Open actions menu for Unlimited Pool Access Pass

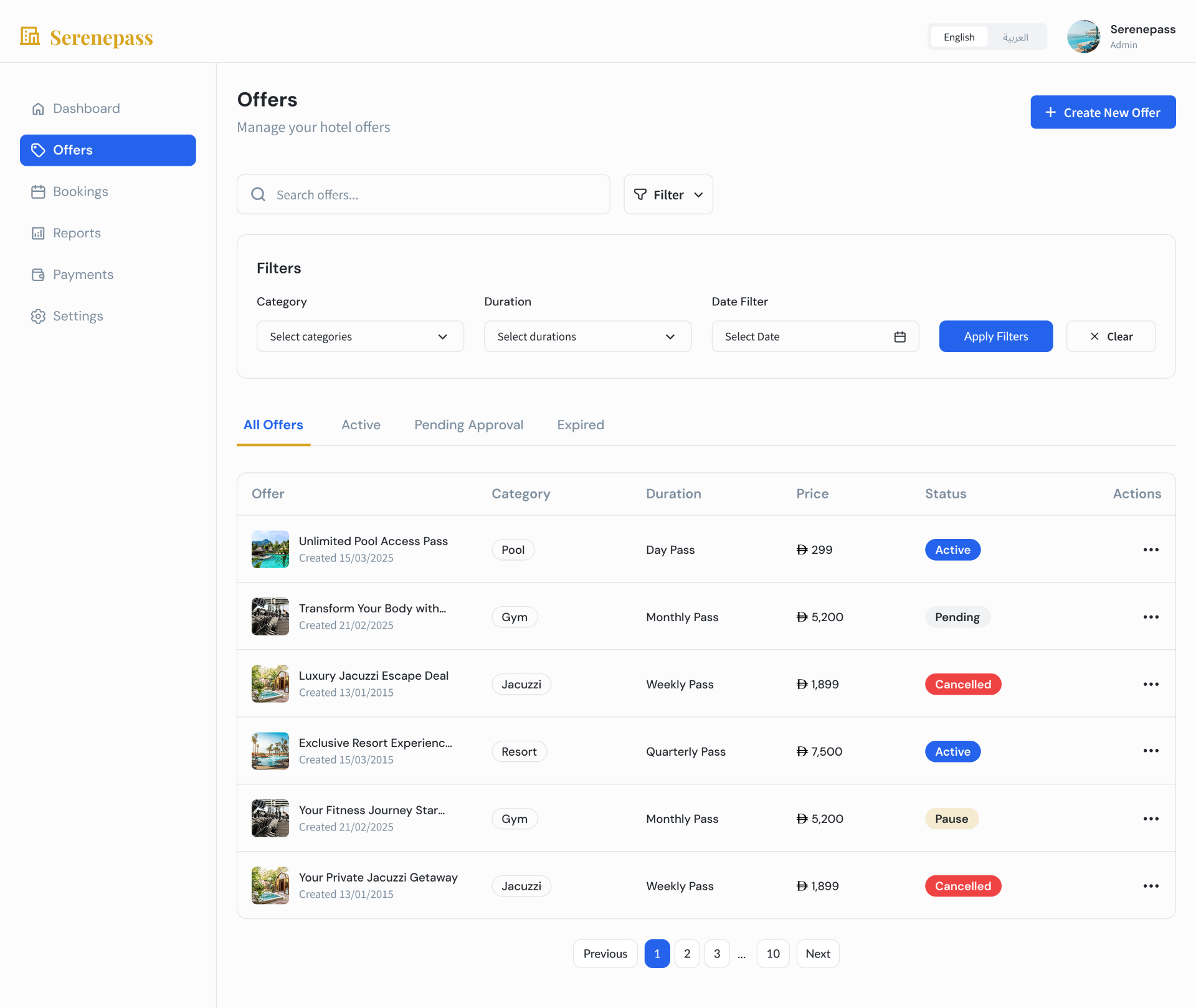pyautogui.click(x=1151, y=549)
